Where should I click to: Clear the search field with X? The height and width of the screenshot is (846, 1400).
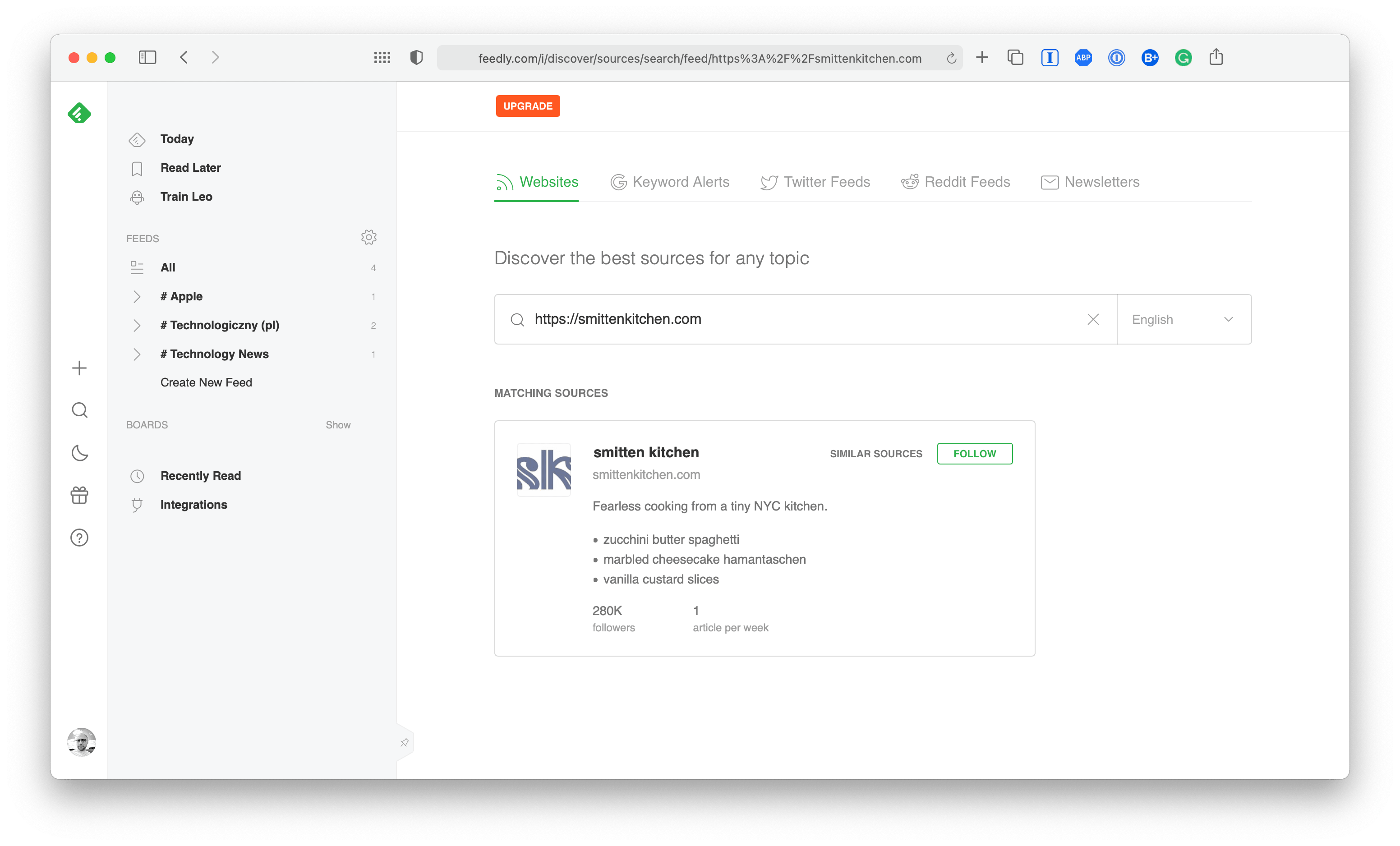coord(1093,319)
